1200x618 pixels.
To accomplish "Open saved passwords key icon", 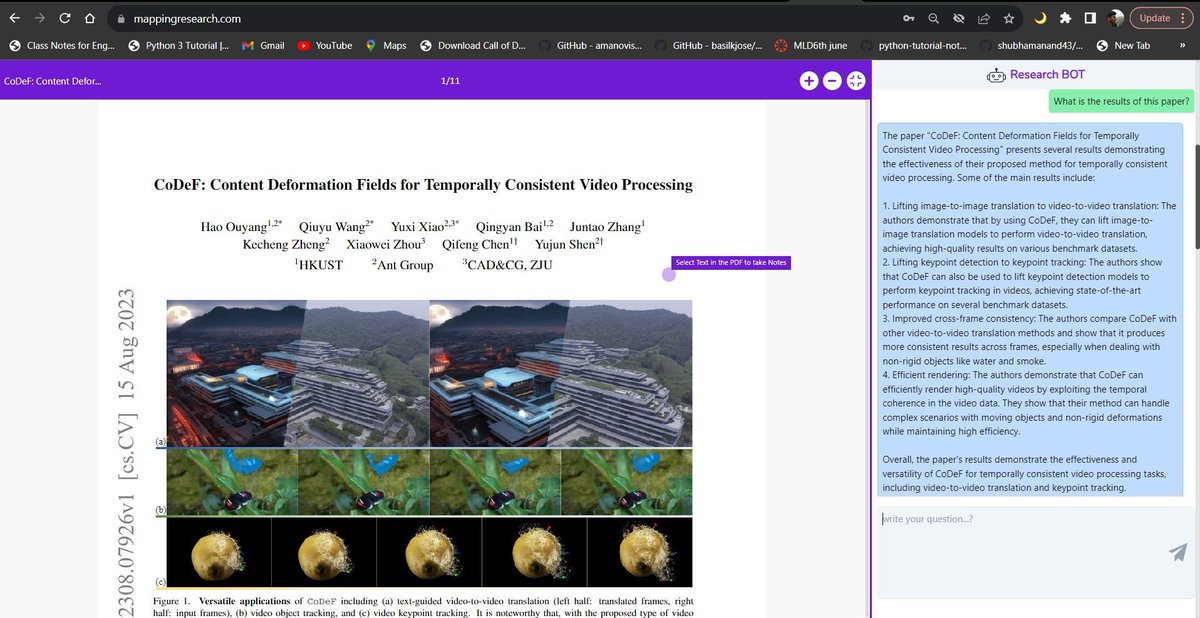I will tap(908, 18).
